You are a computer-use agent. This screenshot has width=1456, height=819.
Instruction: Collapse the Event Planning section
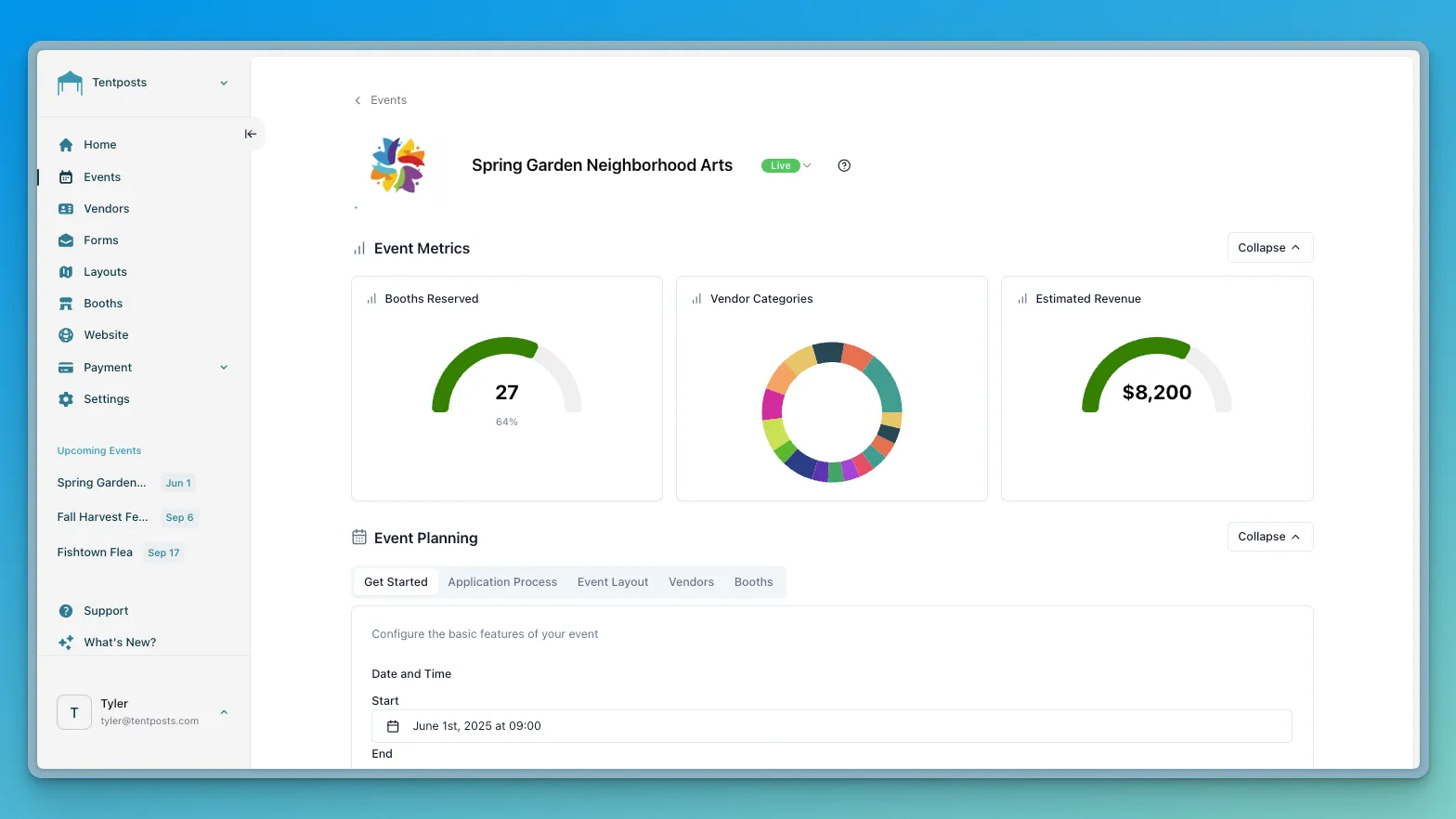[x=1269, y=537]
